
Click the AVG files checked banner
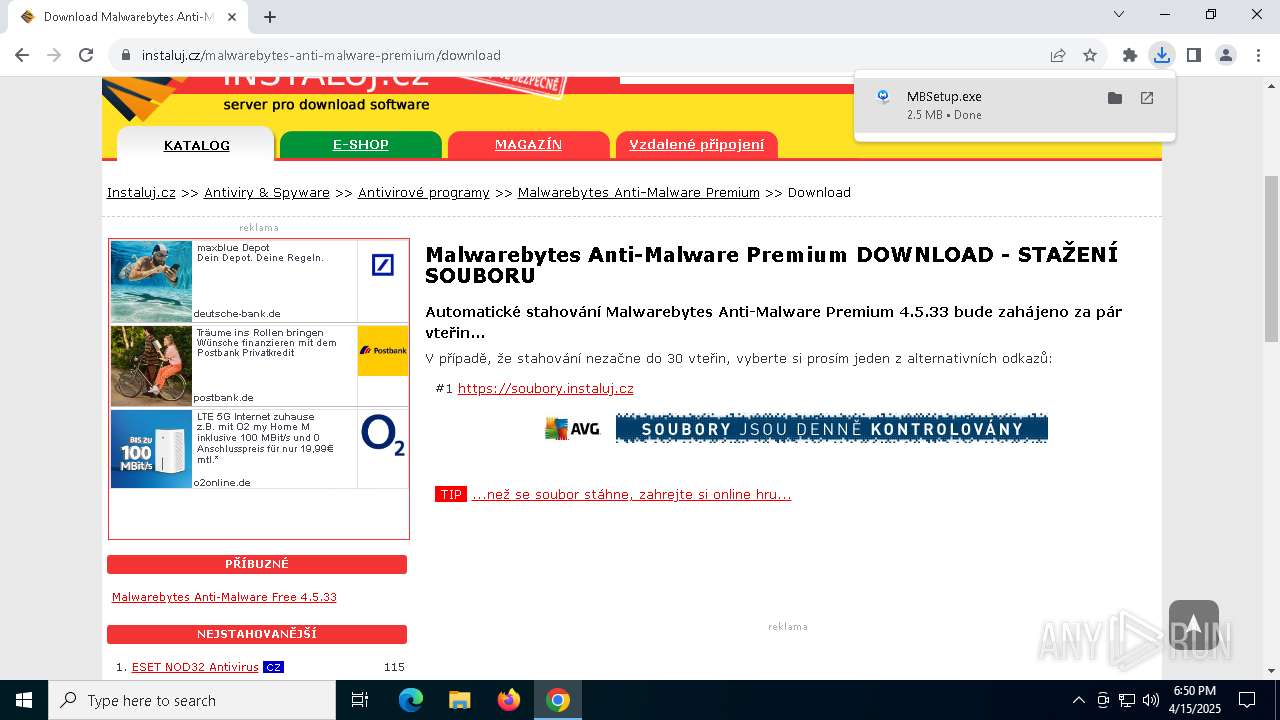coord(796,428)
